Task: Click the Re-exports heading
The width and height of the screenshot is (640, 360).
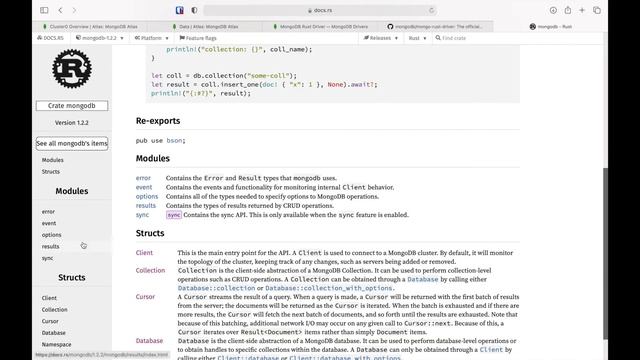Action: tap(158, 121)
